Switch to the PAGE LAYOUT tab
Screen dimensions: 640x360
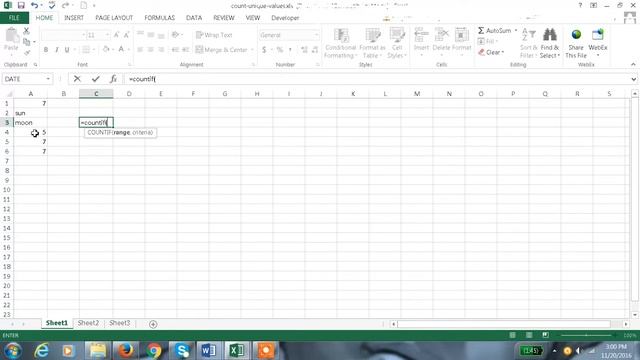click(114, 18)
